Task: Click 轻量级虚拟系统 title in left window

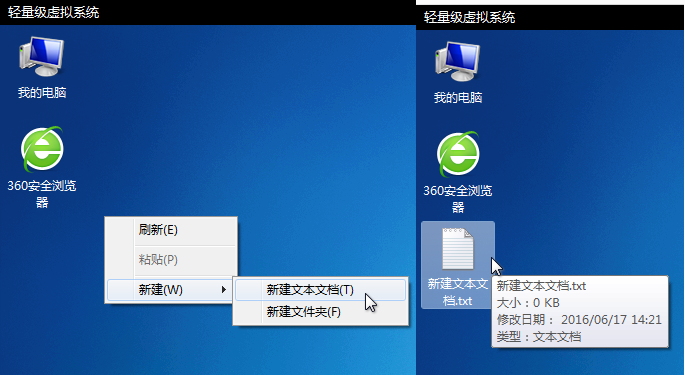Action: [53, 12]
